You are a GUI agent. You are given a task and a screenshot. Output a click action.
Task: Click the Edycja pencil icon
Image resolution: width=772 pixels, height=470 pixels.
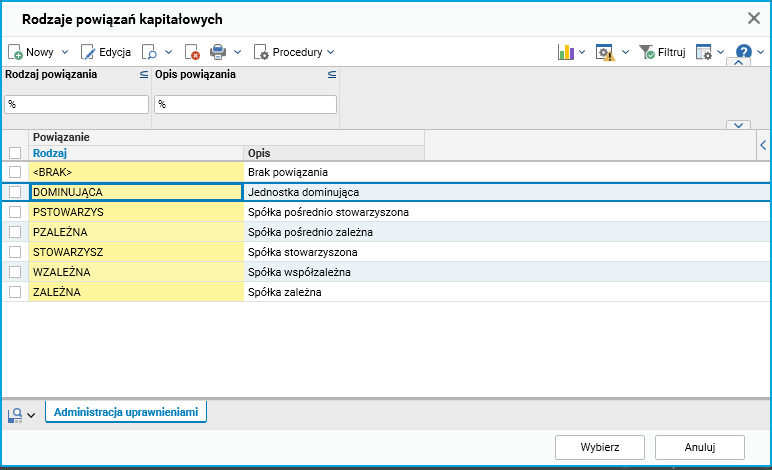click(88, 52)
